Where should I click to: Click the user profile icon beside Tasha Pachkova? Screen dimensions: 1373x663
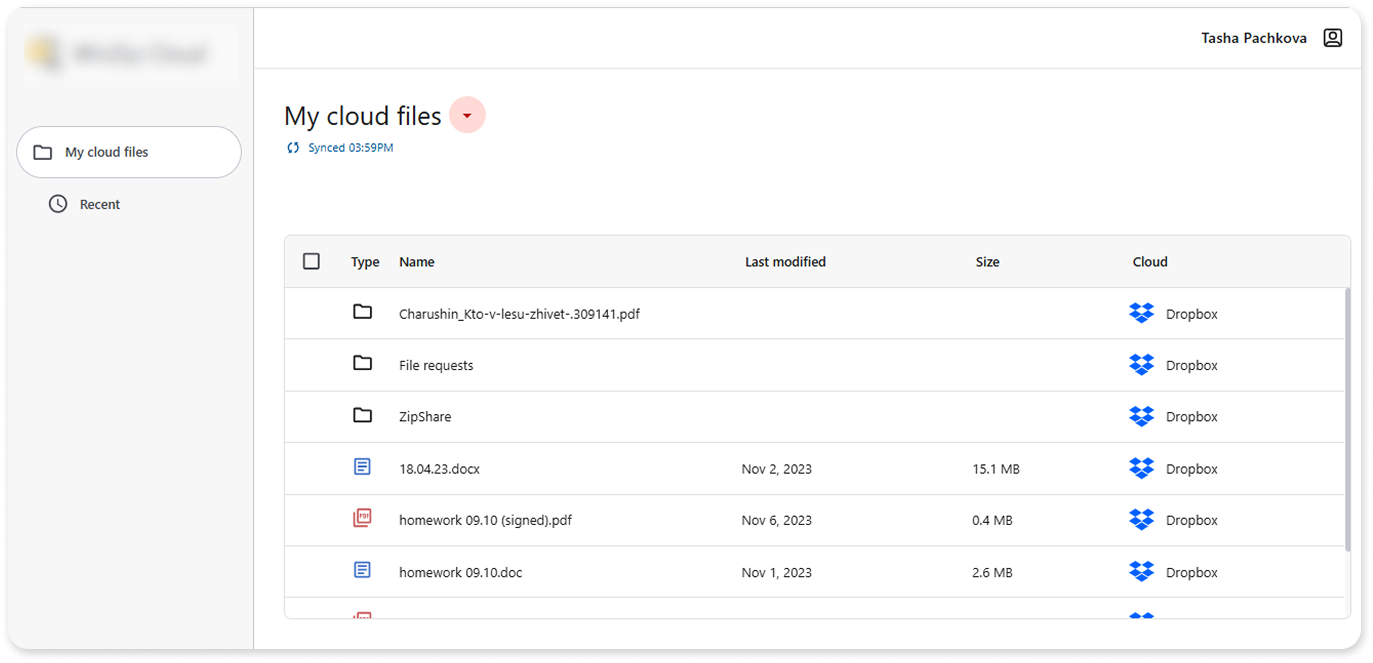tap(1332, 38)
